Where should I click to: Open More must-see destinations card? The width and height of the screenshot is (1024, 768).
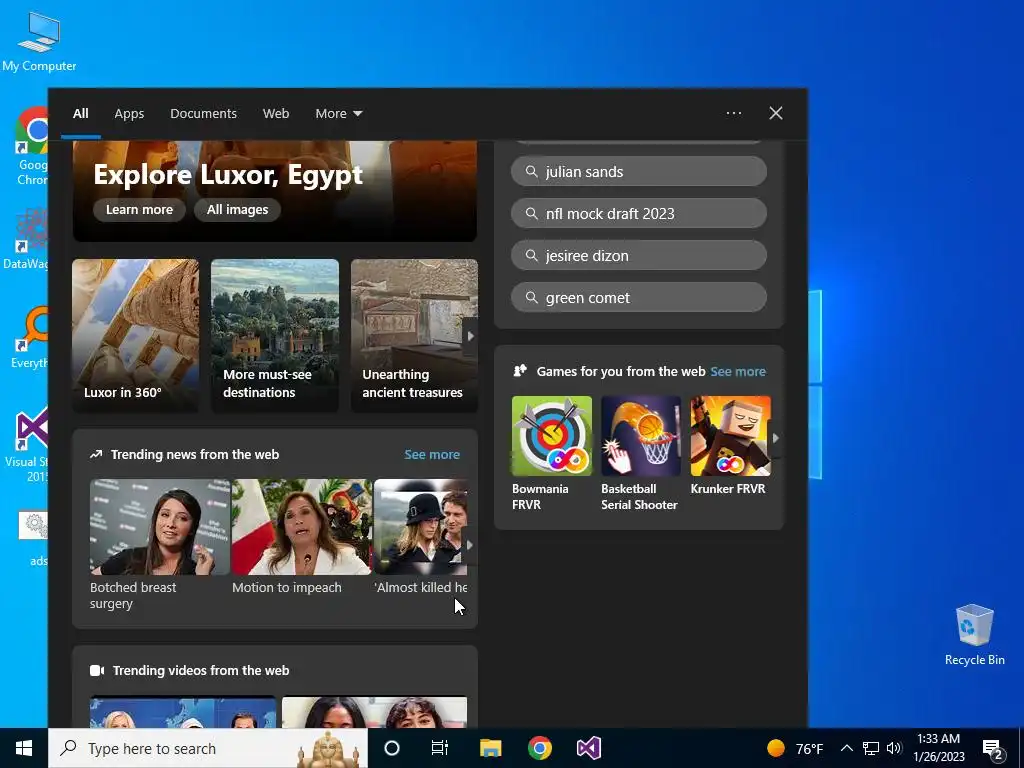(275, 335)
